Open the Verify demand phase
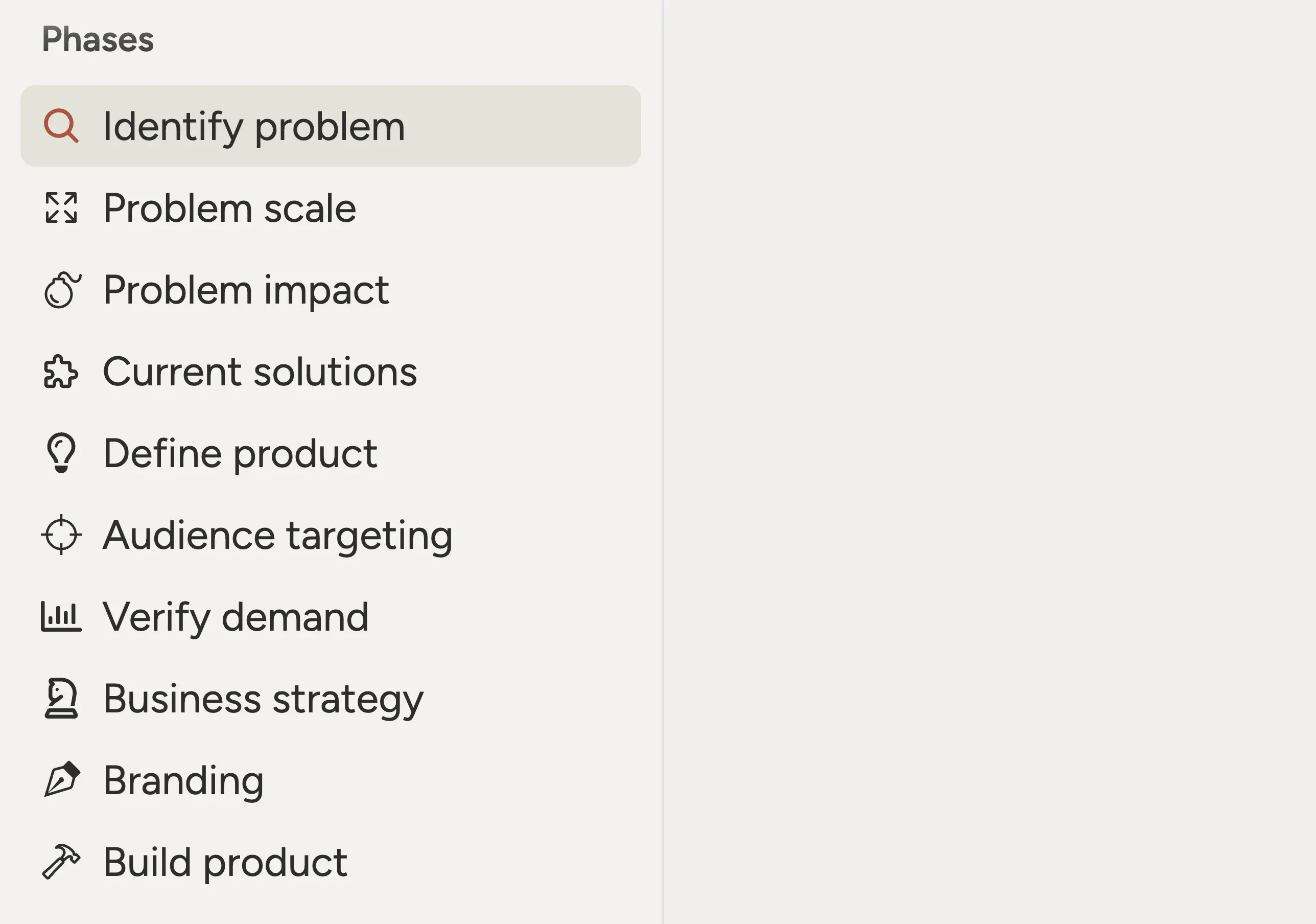 tap(235, 618)
